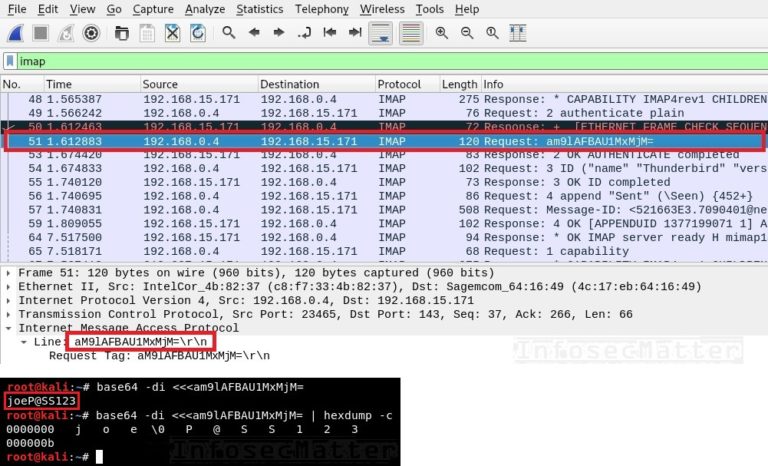The width and height of the screenshot is (768, 466).
Task: Close this capture file icon
Action: coord(172,33)
